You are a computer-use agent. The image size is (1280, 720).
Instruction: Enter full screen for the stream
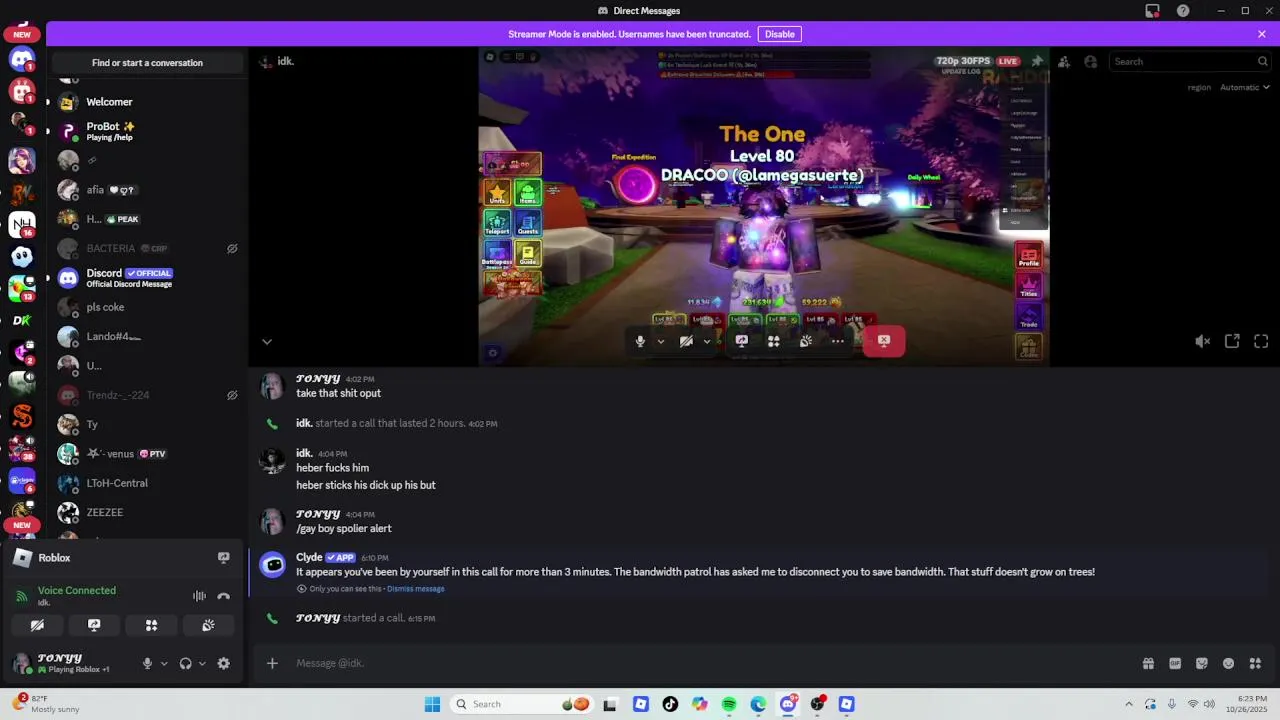click(1261, 341)
